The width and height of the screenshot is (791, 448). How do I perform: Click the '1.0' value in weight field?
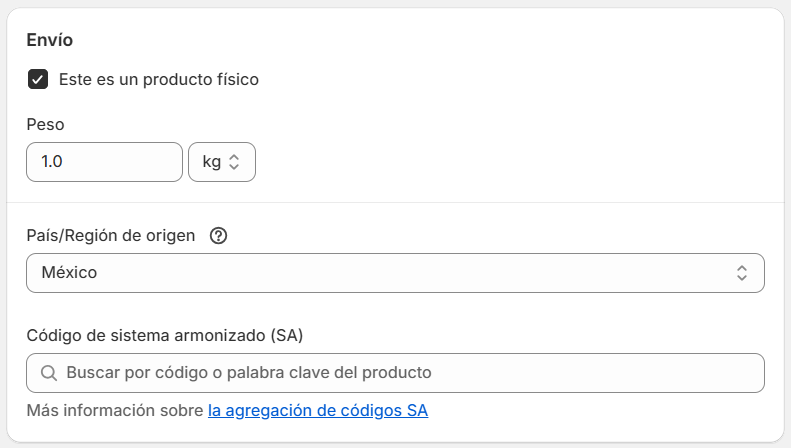52,162
